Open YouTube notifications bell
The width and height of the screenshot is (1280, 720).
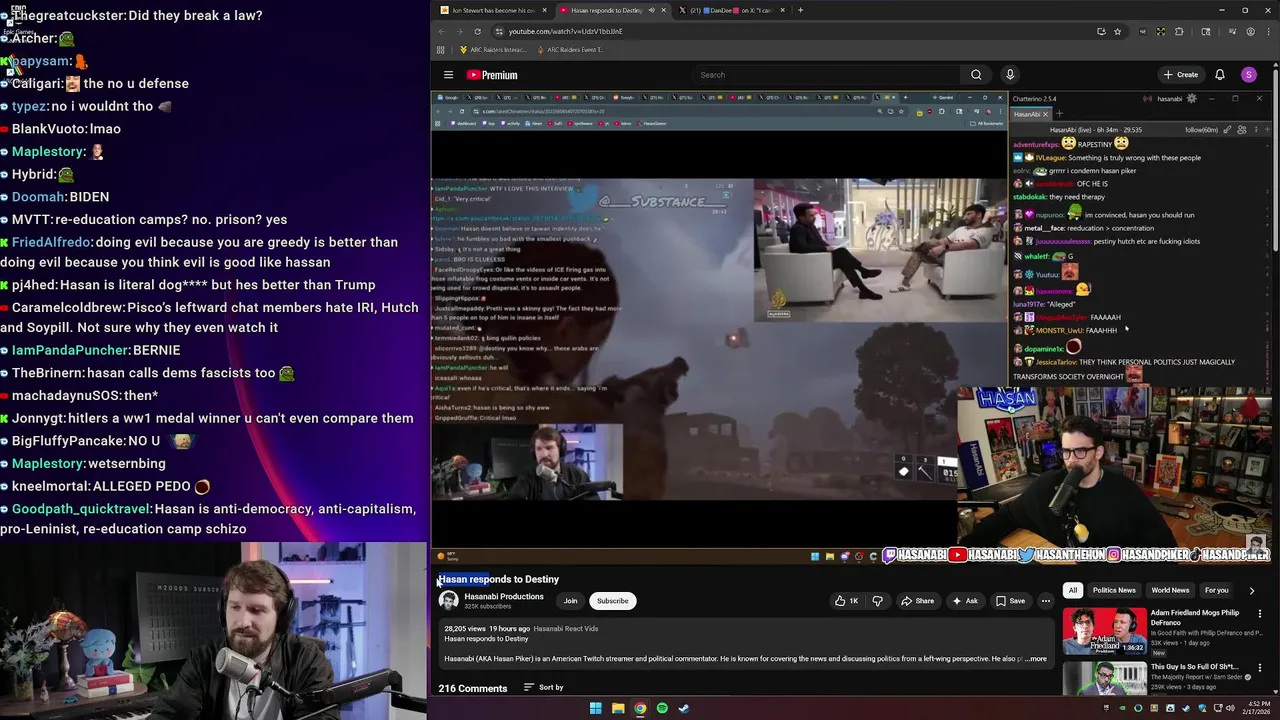pyautogui.click(x=1220, y=75)
